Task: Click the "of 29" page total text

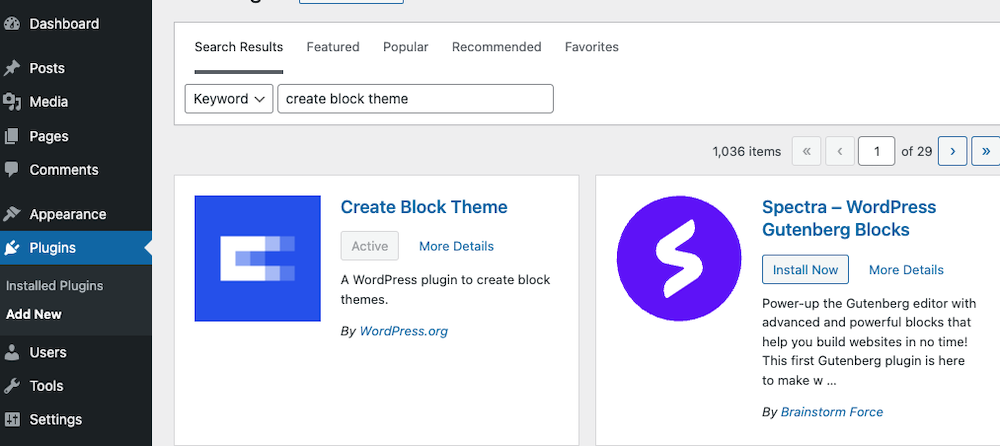Action: coord(917,152)
